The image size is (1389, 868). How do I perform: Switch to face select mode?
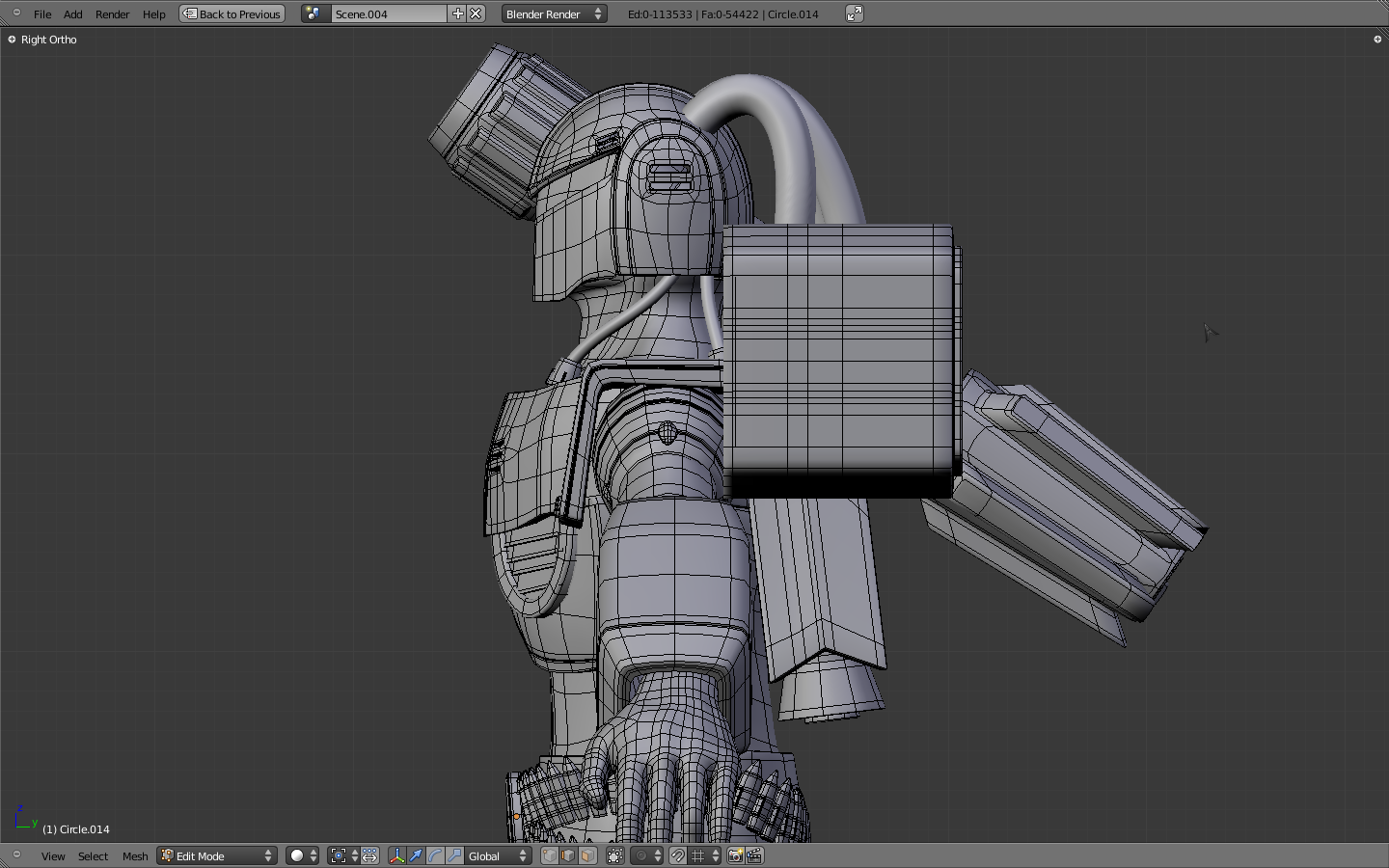(x=587, y=856)
